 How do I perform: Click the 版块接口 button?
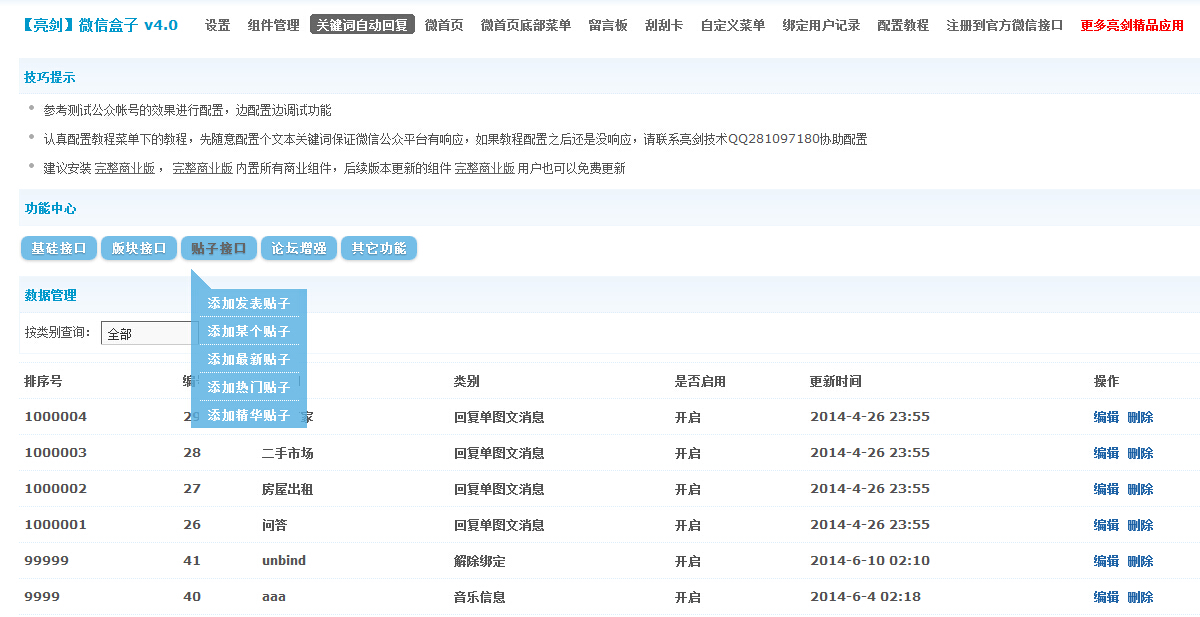(x=138, y=248)
